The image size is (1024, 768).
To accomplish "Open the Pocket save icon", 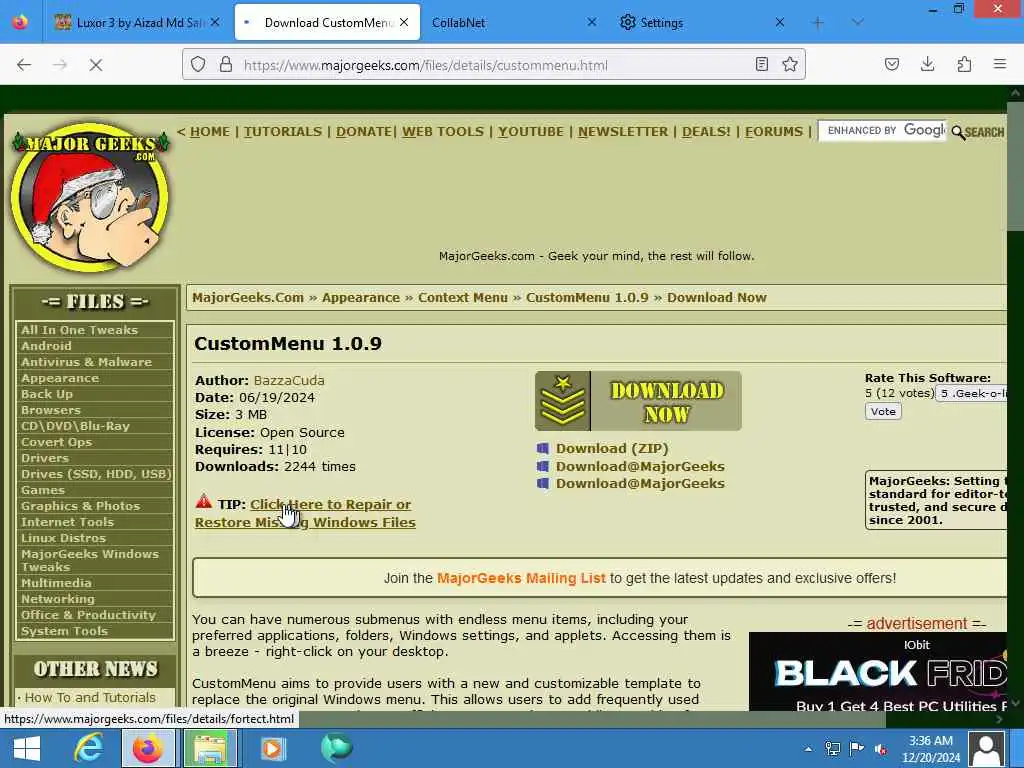I will click(x=892, y=64).
